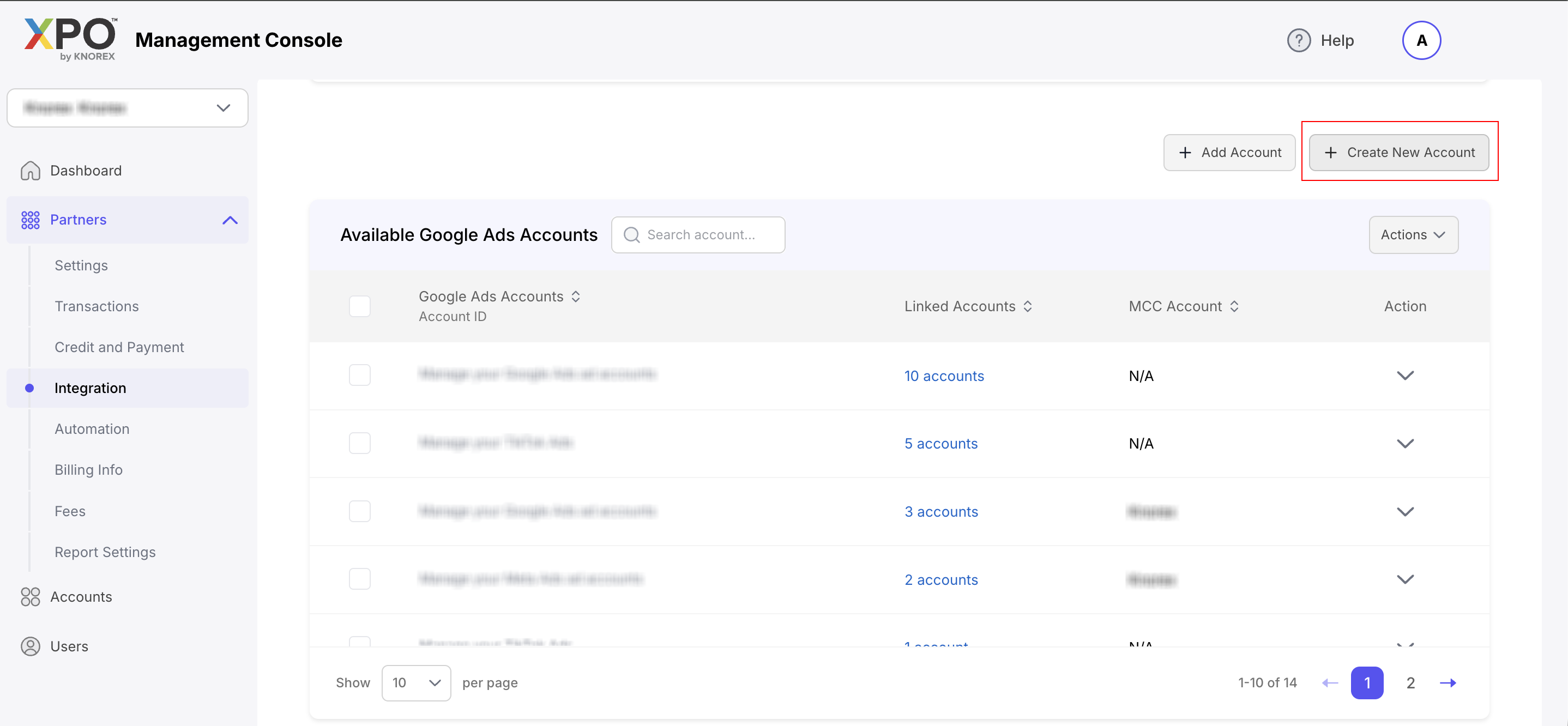Go to next page arrow
Screen dimensions: 1568x726
pos(1448,683)
